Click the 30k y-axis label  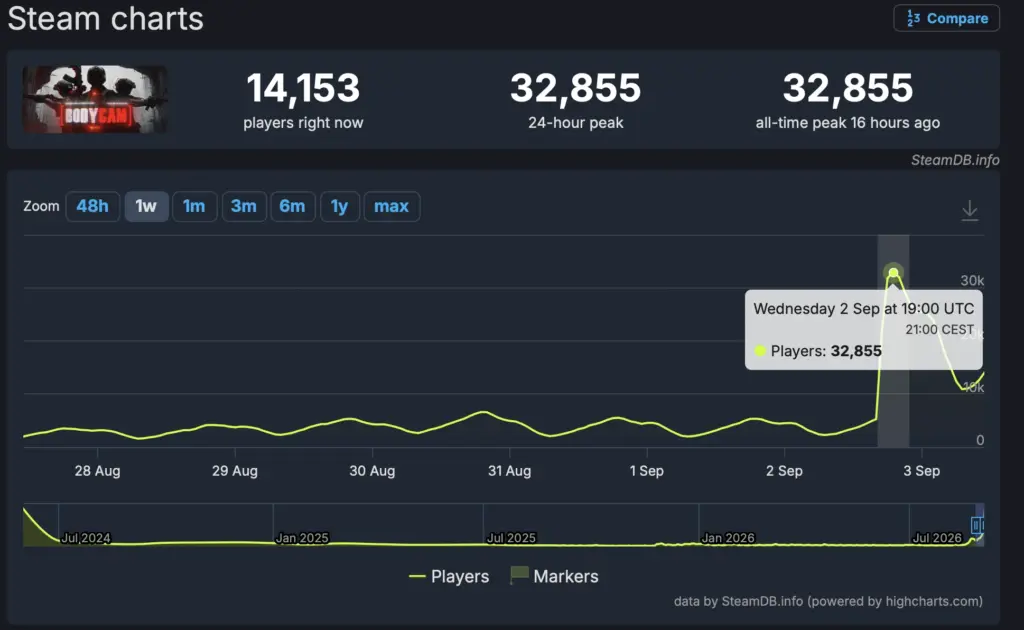(x=972, y=281)
